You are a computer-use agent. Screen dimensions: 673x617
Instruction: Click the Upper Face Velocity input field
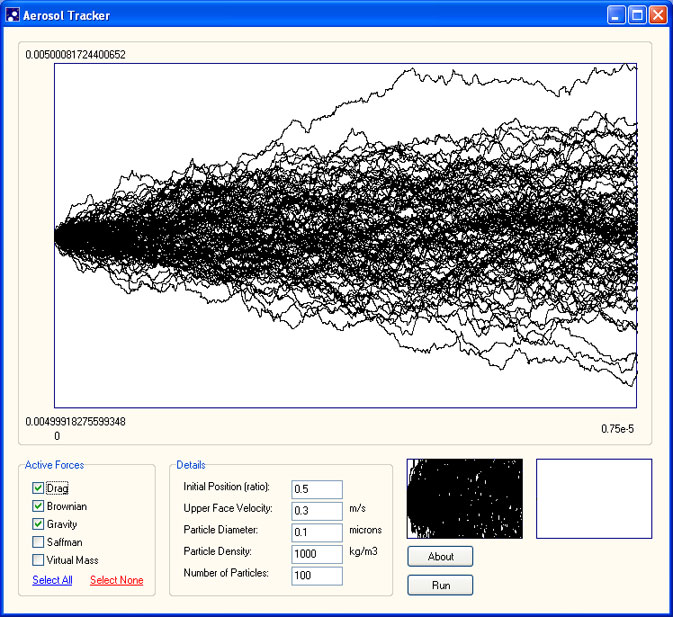(317, 511)
